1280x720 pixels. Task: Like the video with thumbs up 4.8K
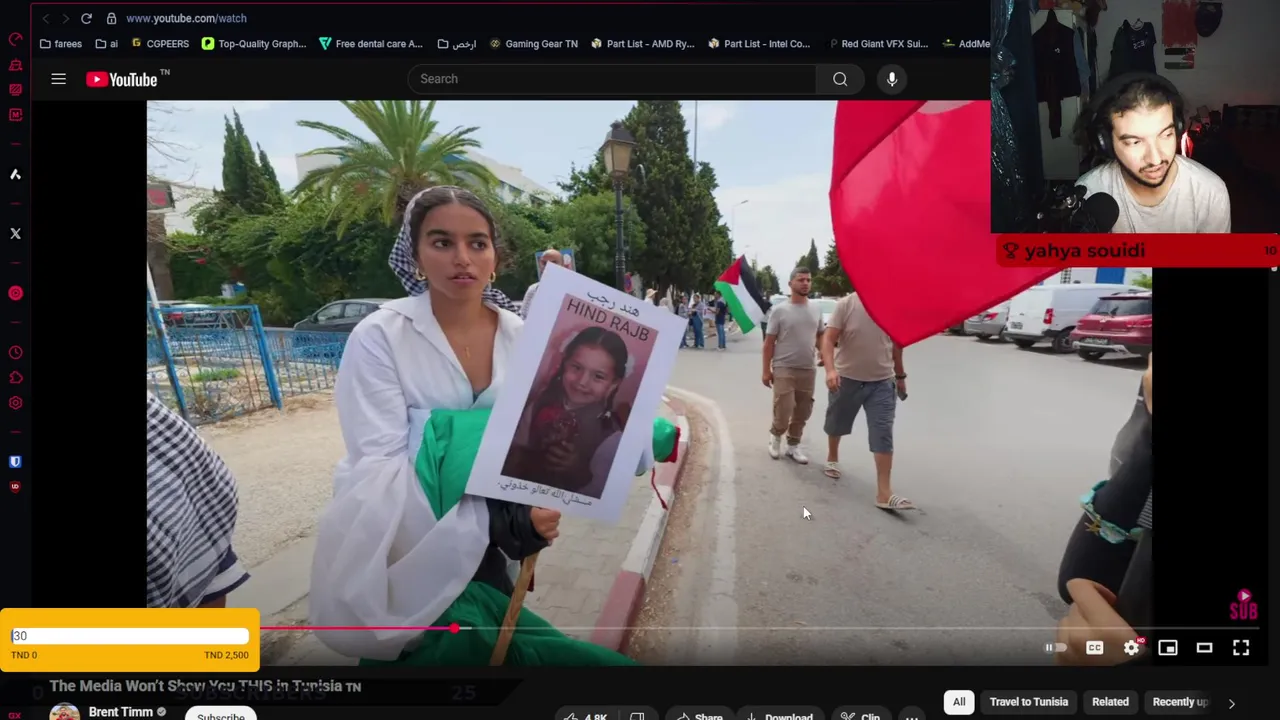click(x=588, y=714)
